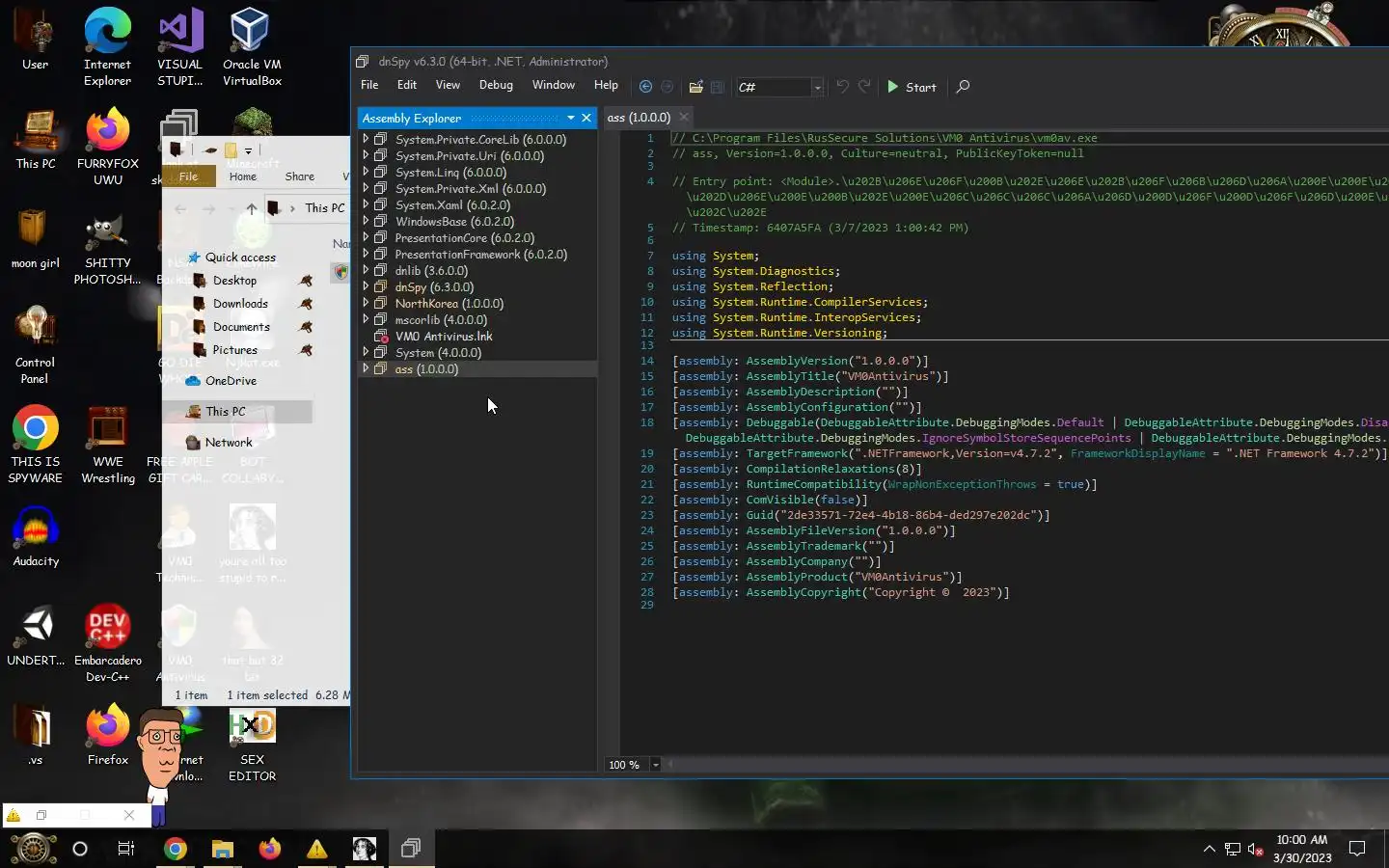Image resolution: width=1389 pixels, height=868 pixels.
Task: Open Downloads in File Explorer sidebar
Action: [x=240, y=304]
